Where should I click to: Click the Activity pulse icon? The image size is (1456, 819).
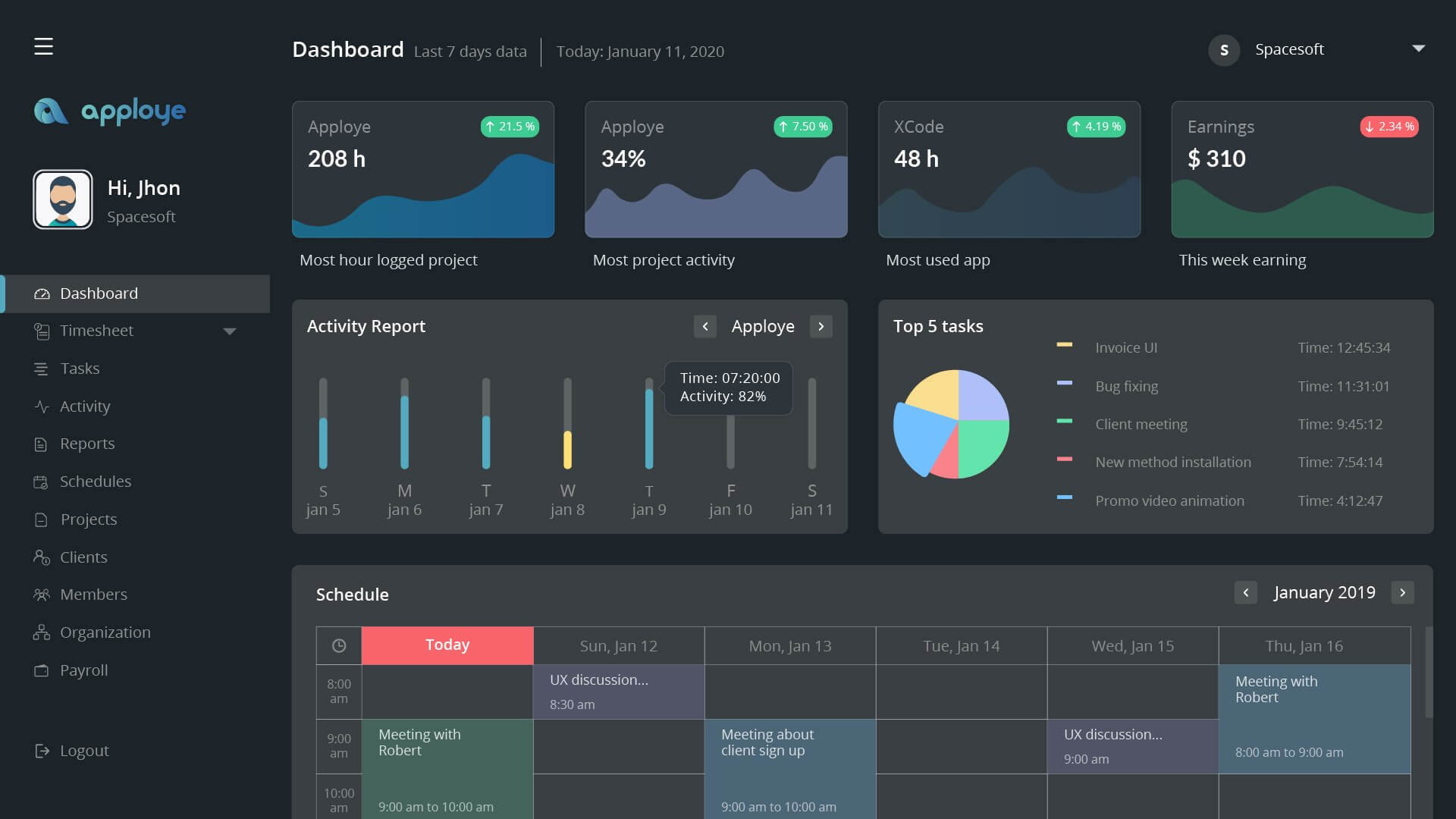click(41, 406)
